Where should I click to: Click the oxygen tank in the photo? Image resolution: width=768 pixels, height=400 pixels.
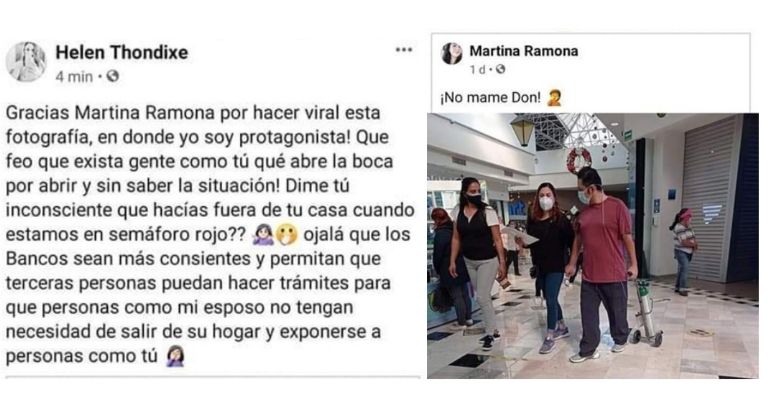click(x=647, y=312)
